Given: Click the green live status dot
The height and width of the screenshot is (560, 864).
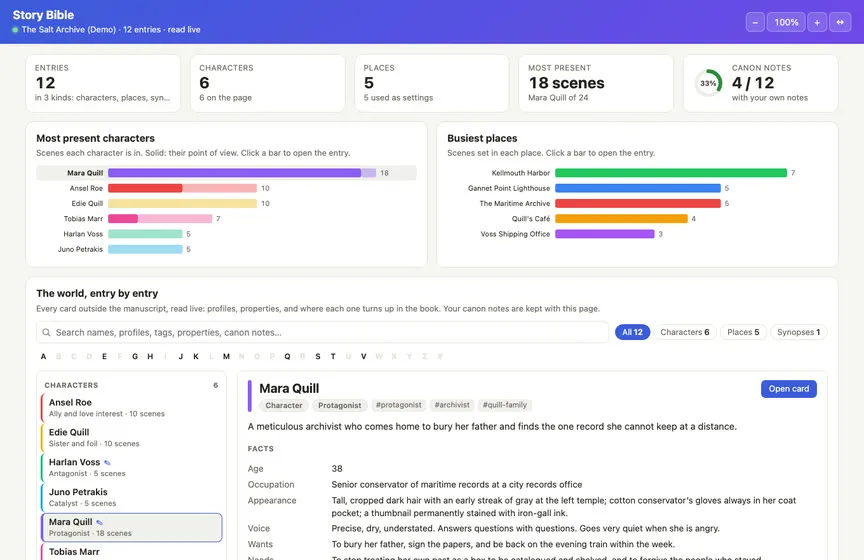Looking at the screenshot, I should (15, 30).
